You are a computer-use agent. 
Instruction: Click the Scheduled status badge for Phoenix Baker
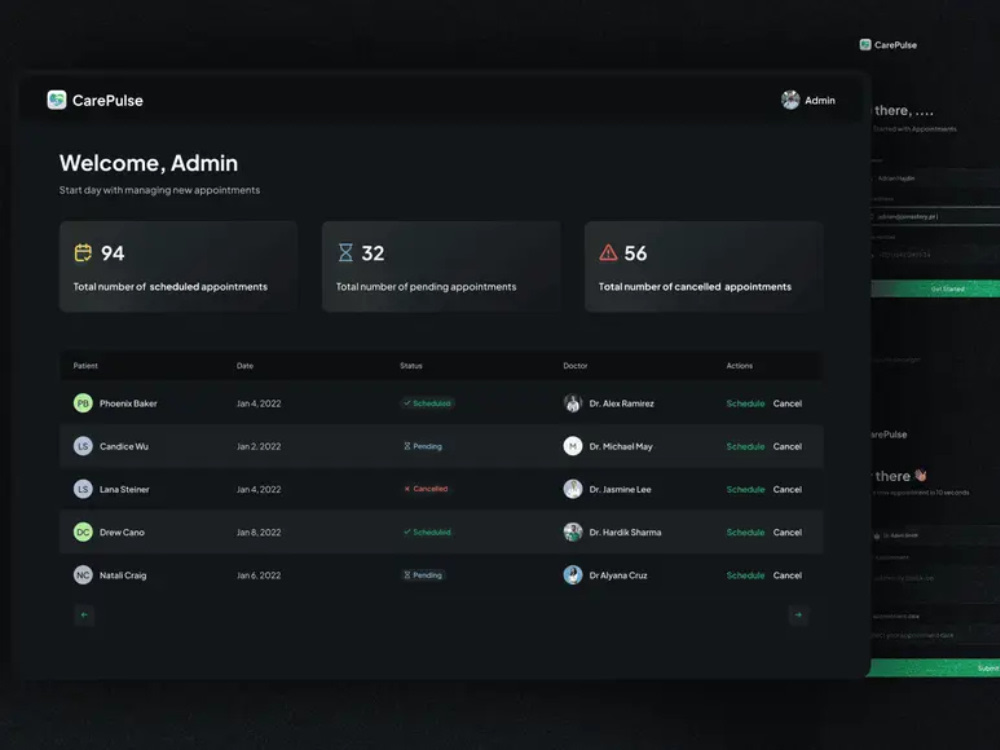click(427, 403)
